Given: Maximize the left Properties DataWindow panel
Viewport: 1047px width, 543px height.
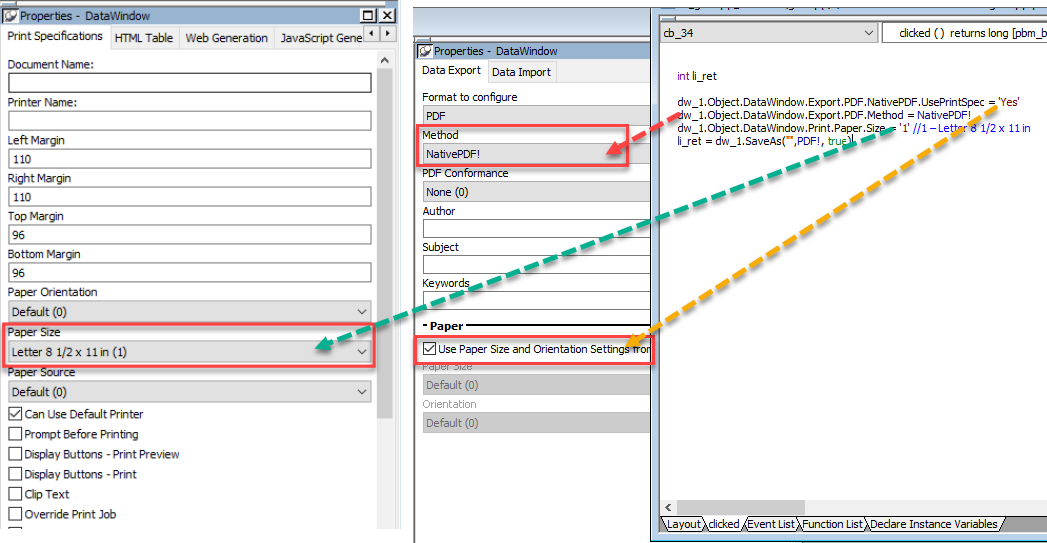Looking at the screenshot, I should pos(369,16).
